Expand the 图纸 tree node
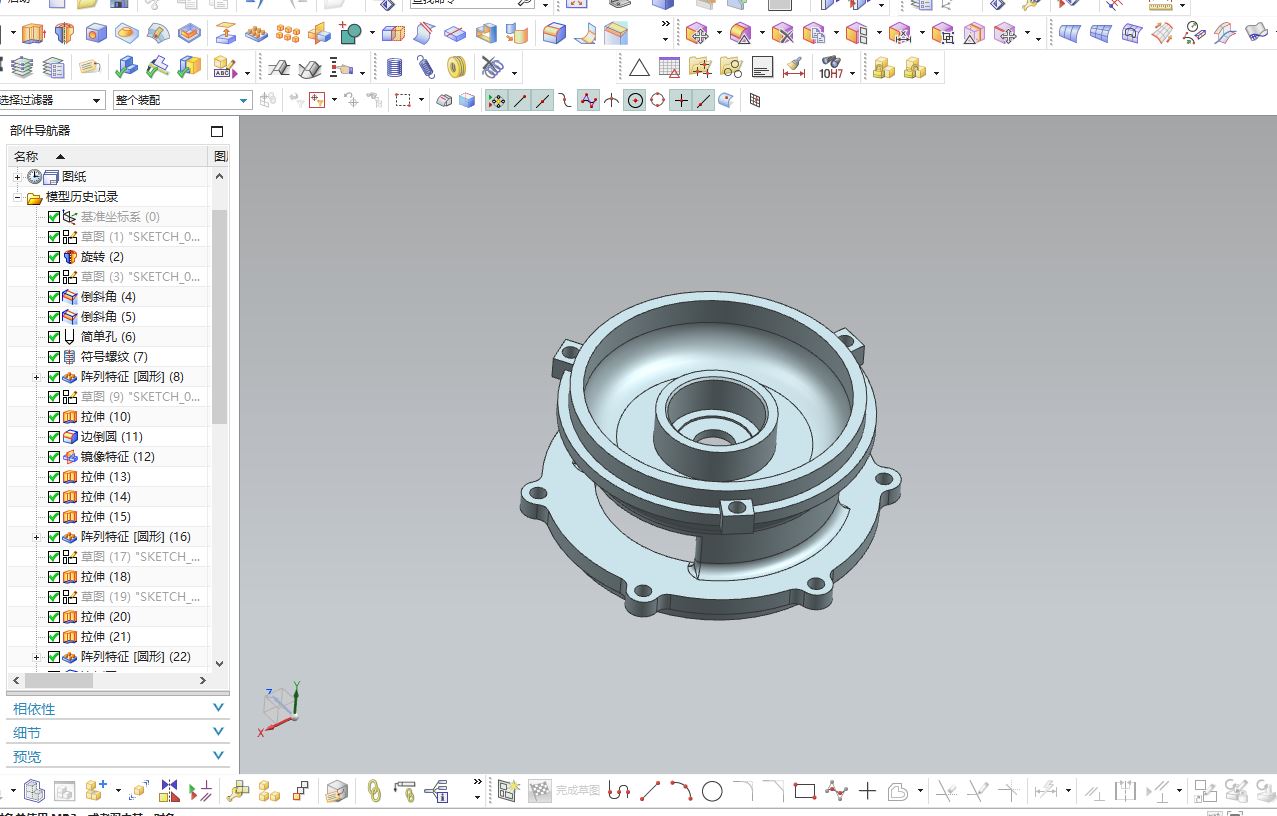 tap(17, 177)
